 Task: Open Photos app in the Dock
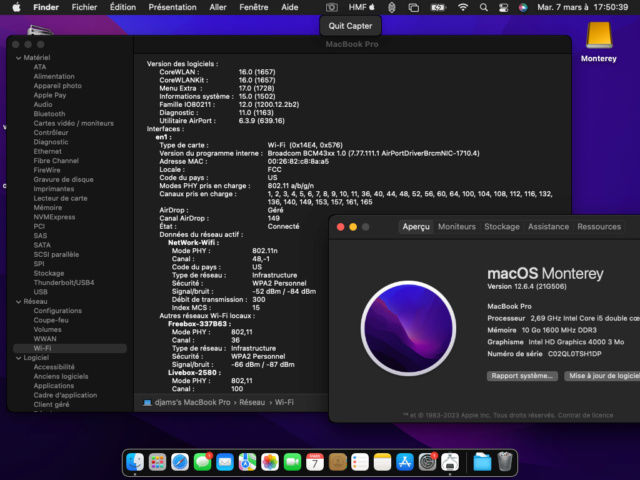pos(270,462)
